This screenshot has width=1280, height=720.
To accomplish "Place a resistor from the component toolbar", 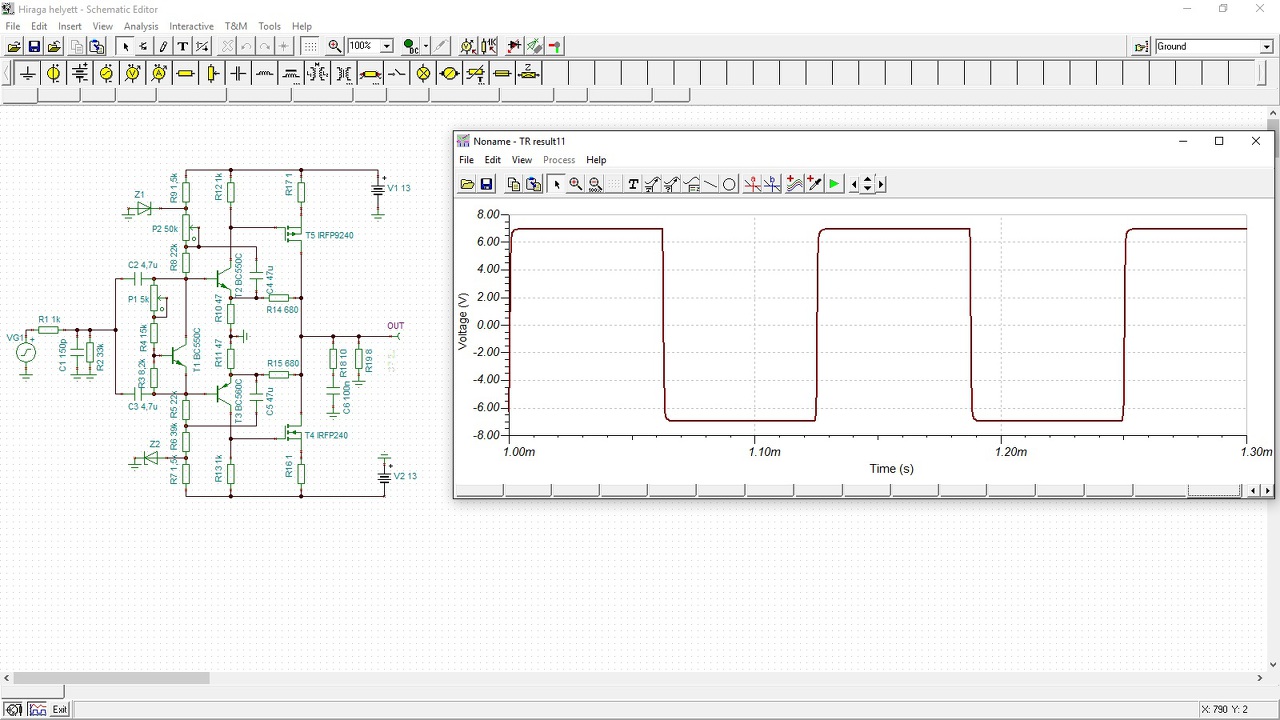I will coord(185,73).
